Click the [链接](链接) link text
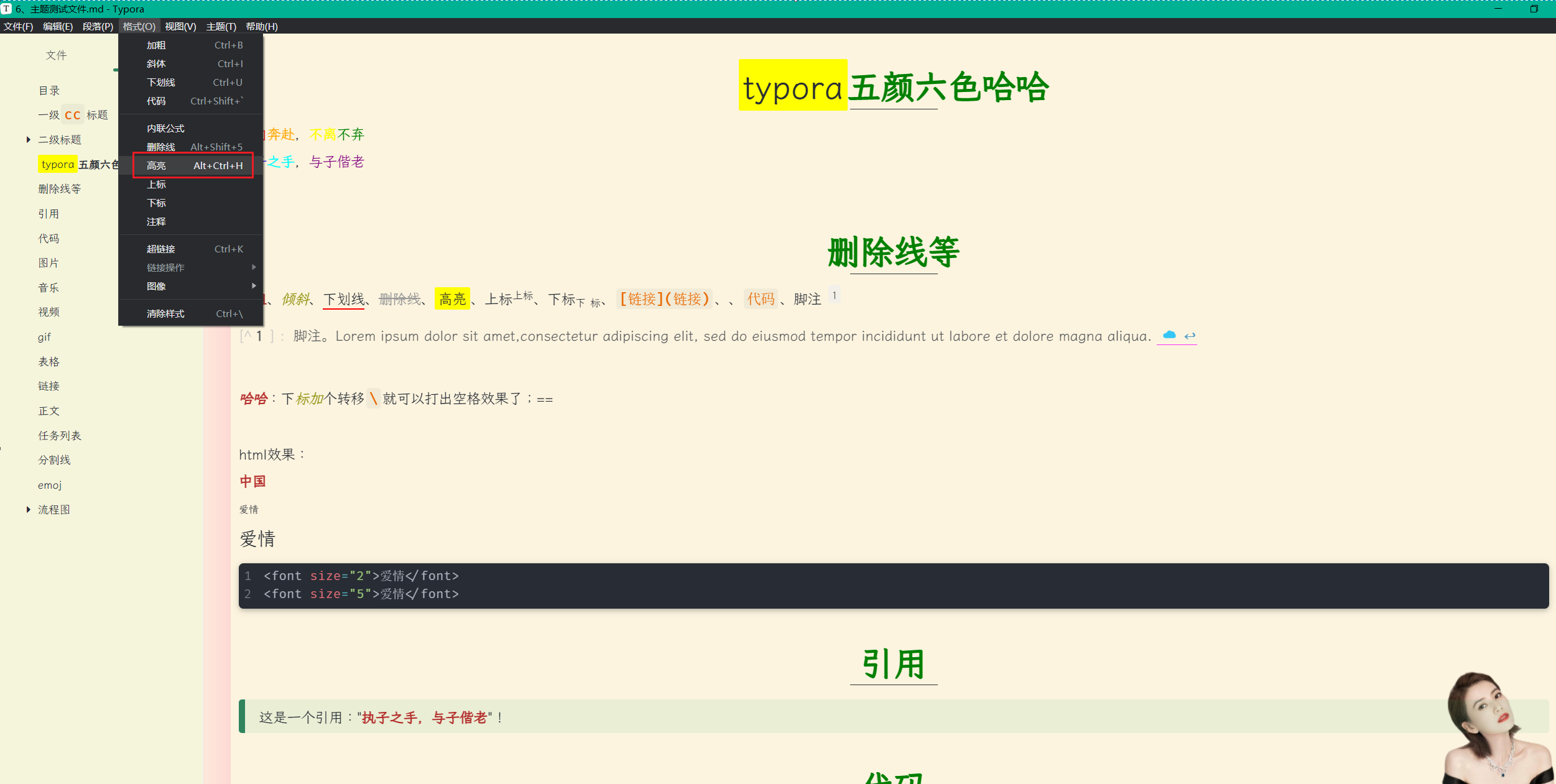The height and width of the screenshot is (784, 1556). (x=664, y=299)
